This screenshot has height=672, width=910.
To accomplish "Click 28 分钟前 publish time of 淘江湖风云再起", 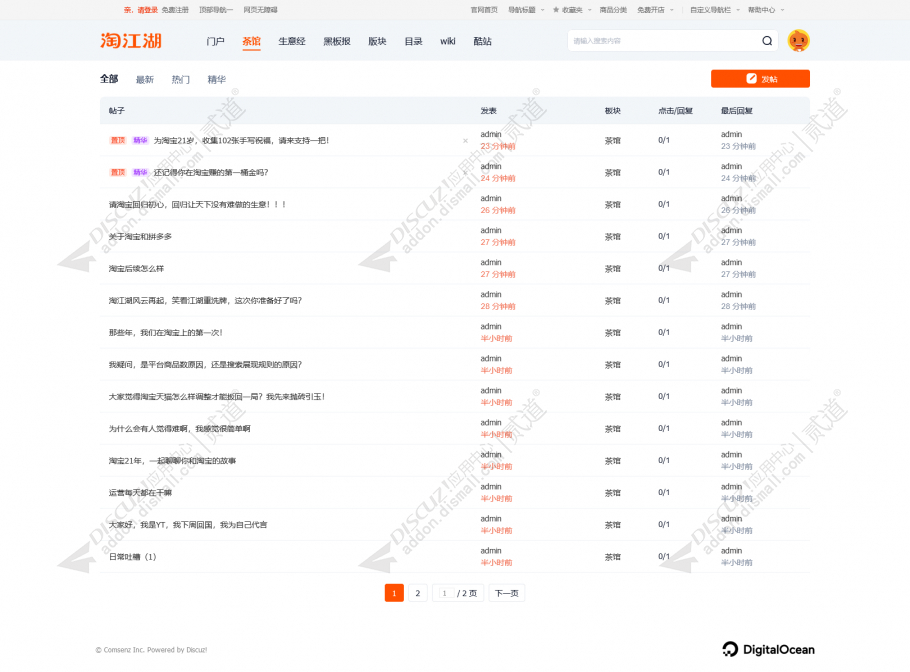I will [498, 306].
